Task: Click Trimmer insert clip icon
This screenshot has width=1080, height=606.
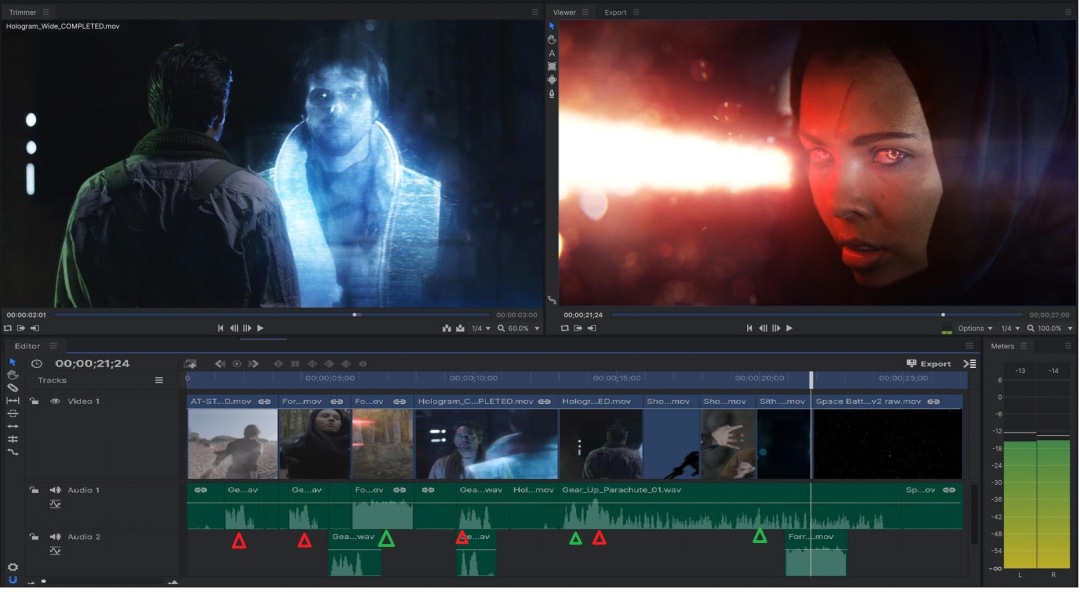Action: click(x=446, y=328)
